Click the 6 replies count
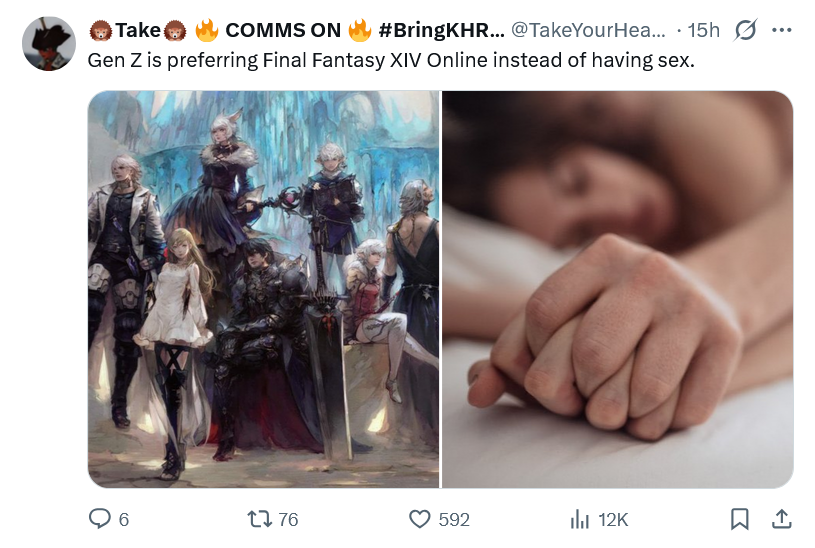 [124, 519]
